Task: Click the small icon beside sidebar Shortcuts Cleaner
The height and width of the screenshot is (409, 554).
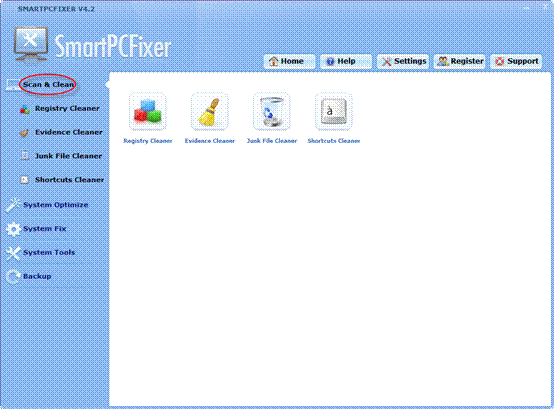Action: 24,180
